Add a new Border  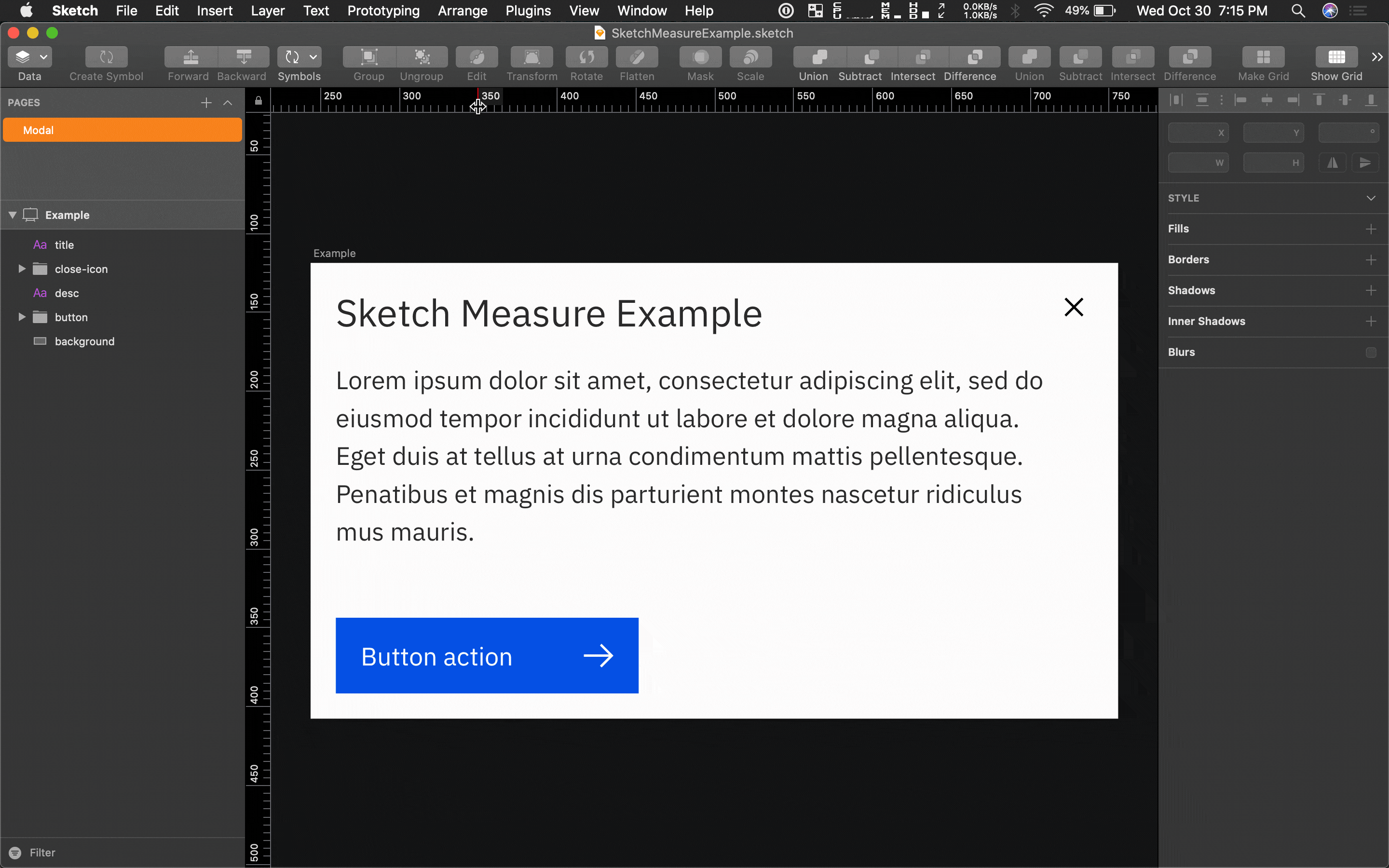click(1371, 260)
